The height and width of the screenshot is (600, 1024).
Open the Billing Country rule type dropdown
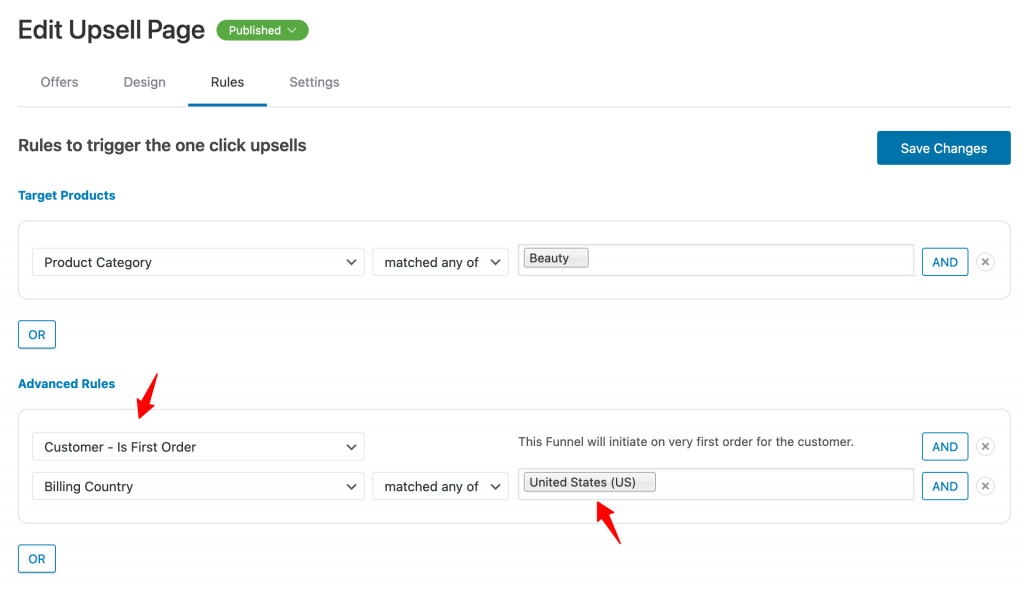point(198,486)
